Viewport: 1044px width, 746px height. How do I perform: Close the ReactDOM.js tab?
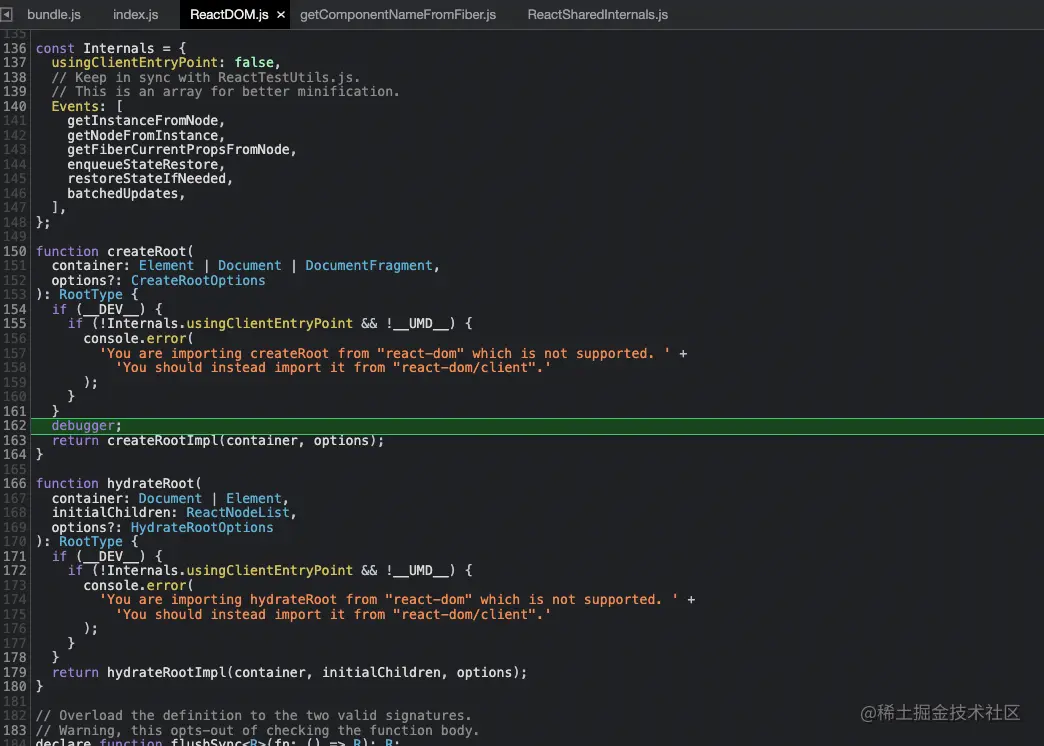click(281, 15)
